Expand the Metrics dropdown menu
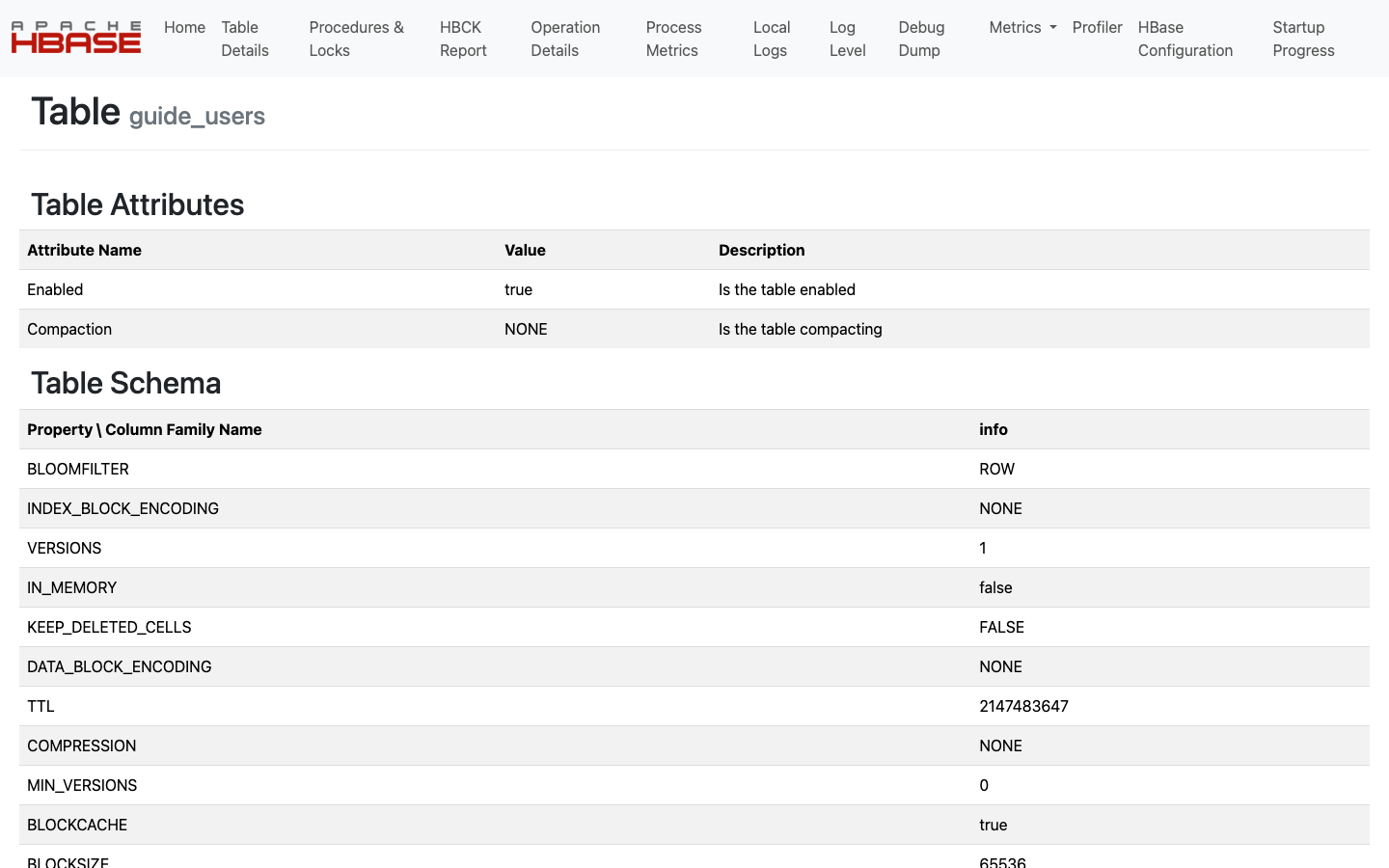Screen dimensions: 1389x868 1022,27
